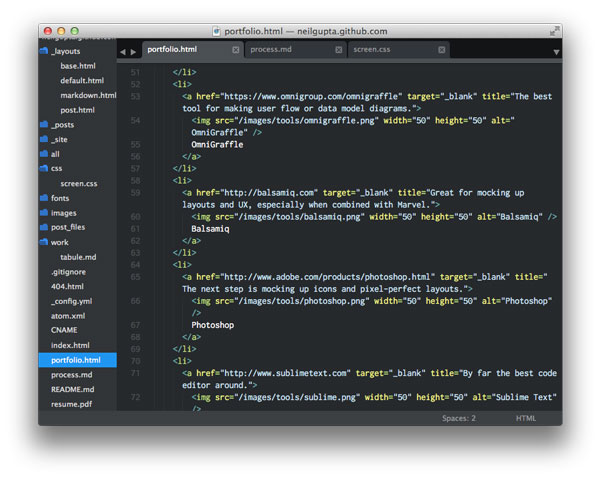Open README.md file
This screenshot has width=600, height=478.
point(72,389)
